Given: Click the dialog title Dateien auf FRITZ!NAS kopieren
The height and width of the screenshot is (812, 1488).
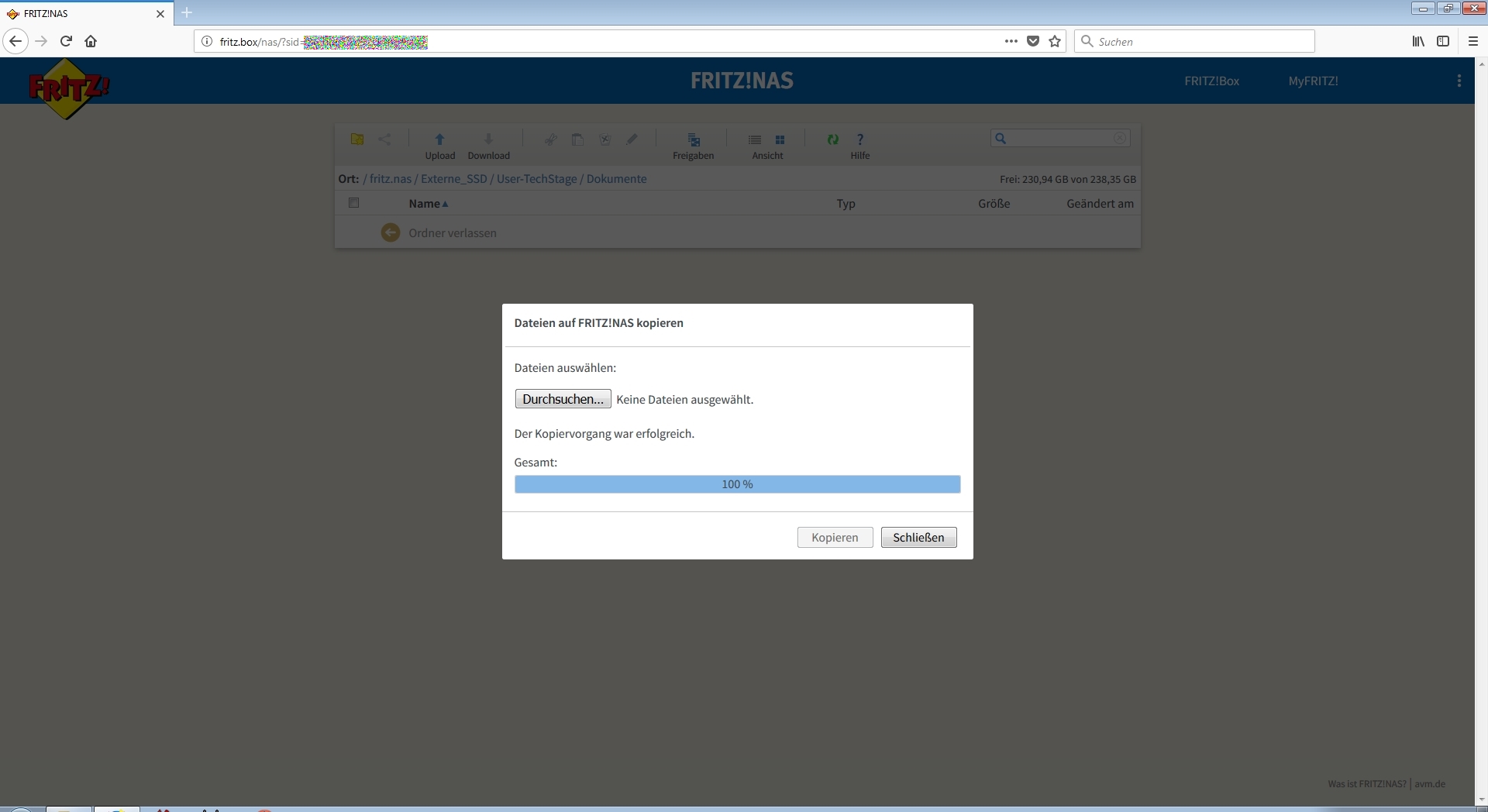Looking at the screenshot, I should (598, 323).
